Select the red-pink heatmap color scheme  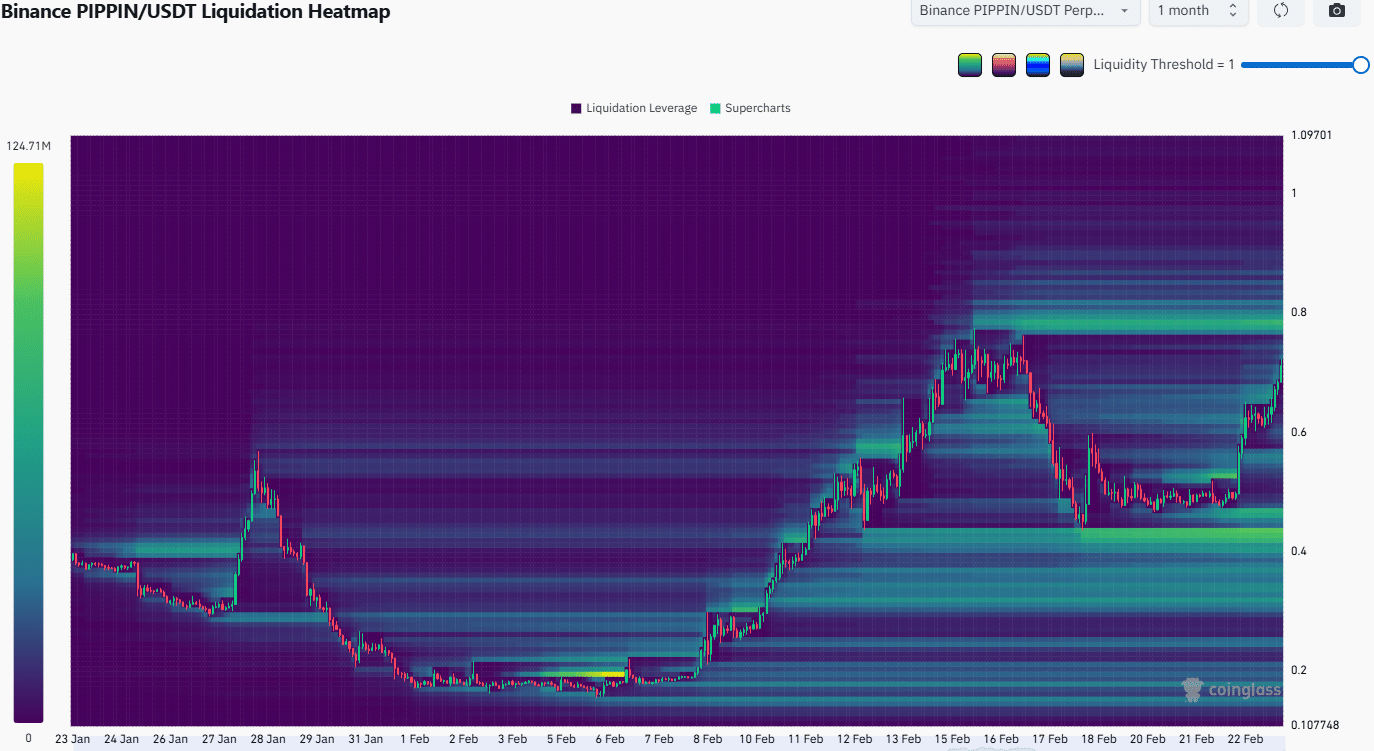[1003, 64]
